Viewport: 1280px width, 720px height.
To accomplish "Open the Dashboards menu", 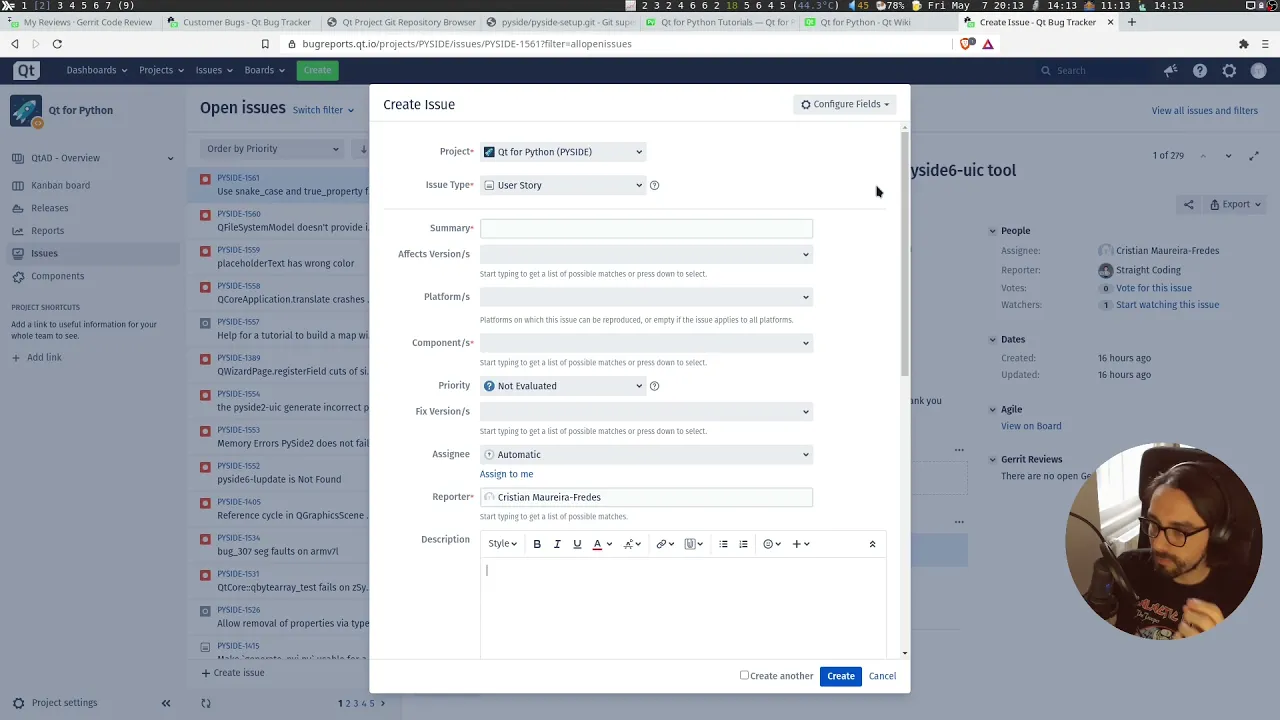I will [x=96, y=70].
